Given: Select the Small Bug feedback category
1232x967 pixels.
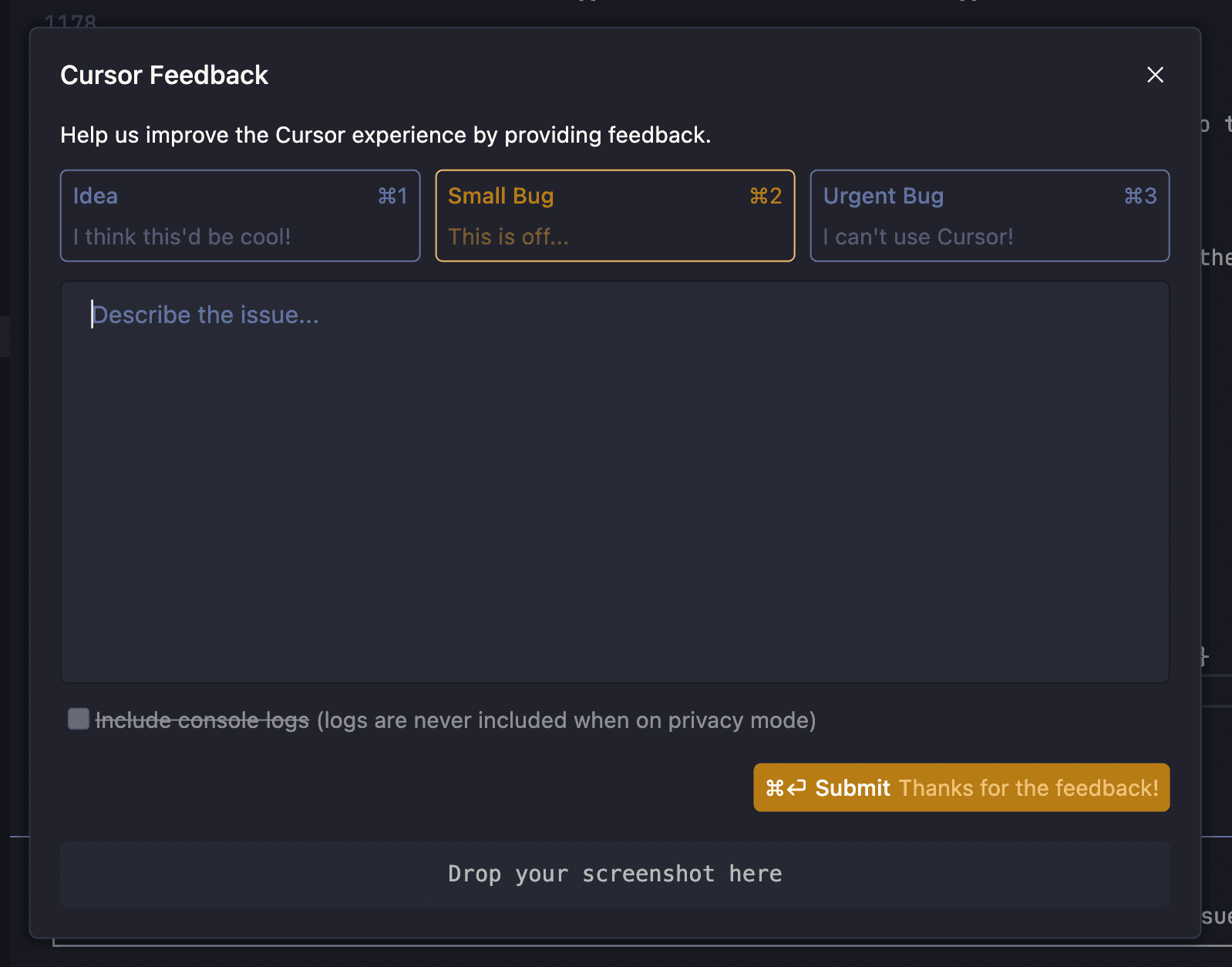Looking at the screenshot, I should point(614,216).
